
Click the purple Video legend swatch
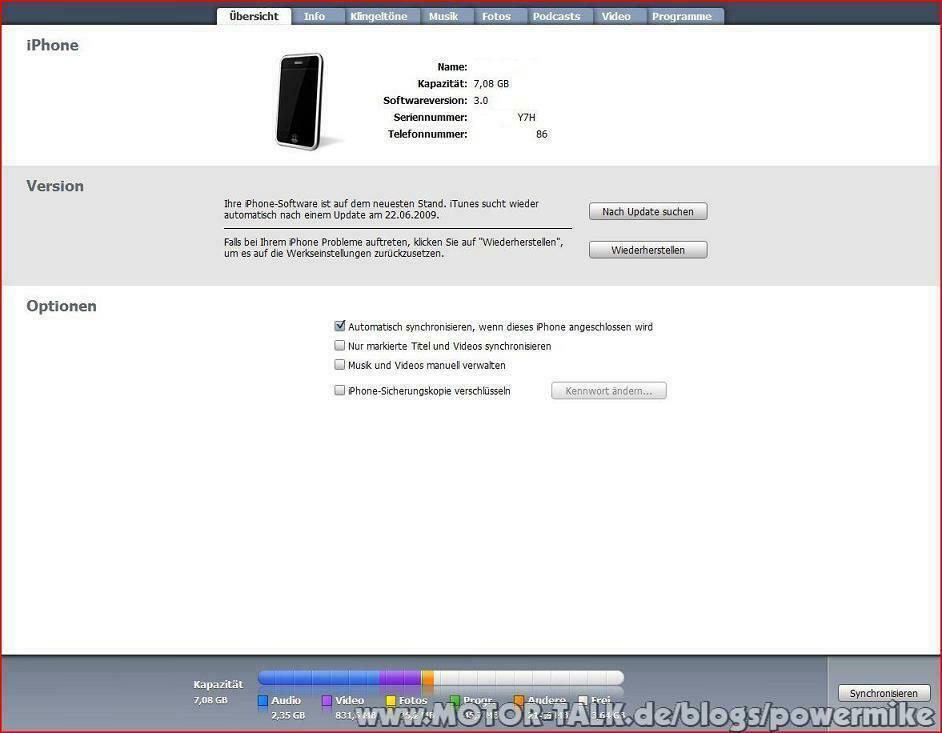pyautogui.click(x=327, y=701)
